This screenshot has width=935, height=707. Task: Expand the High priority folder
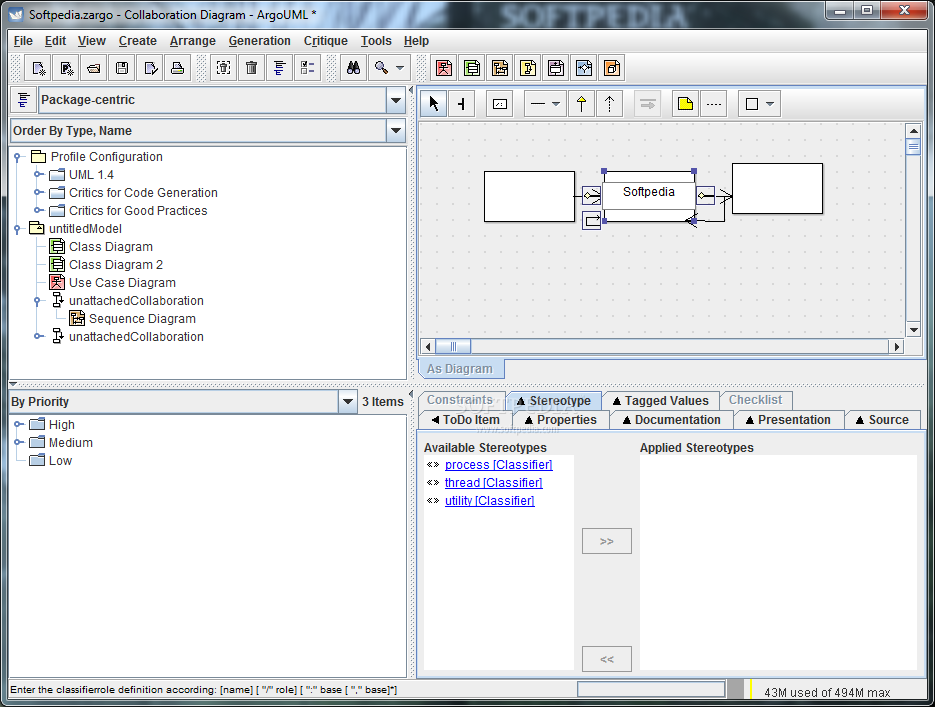point(18,424)
